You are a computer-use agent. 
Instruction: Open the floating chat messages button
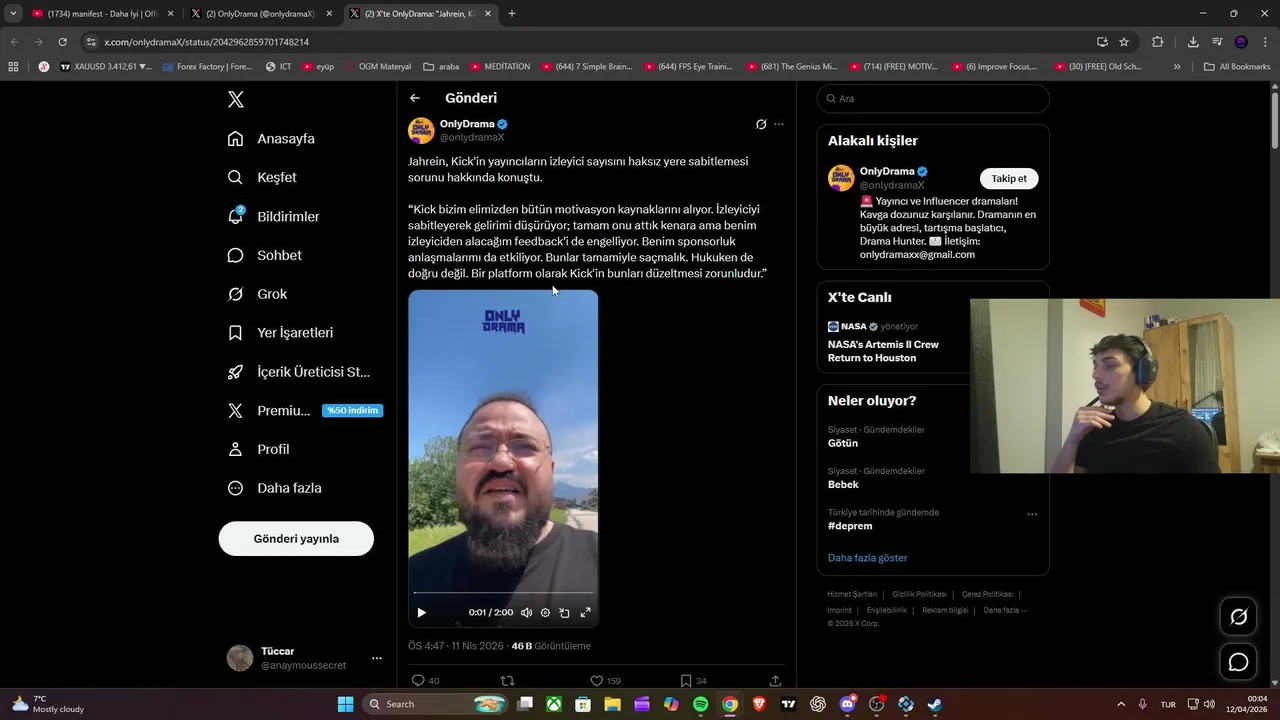click(1238, 662)
